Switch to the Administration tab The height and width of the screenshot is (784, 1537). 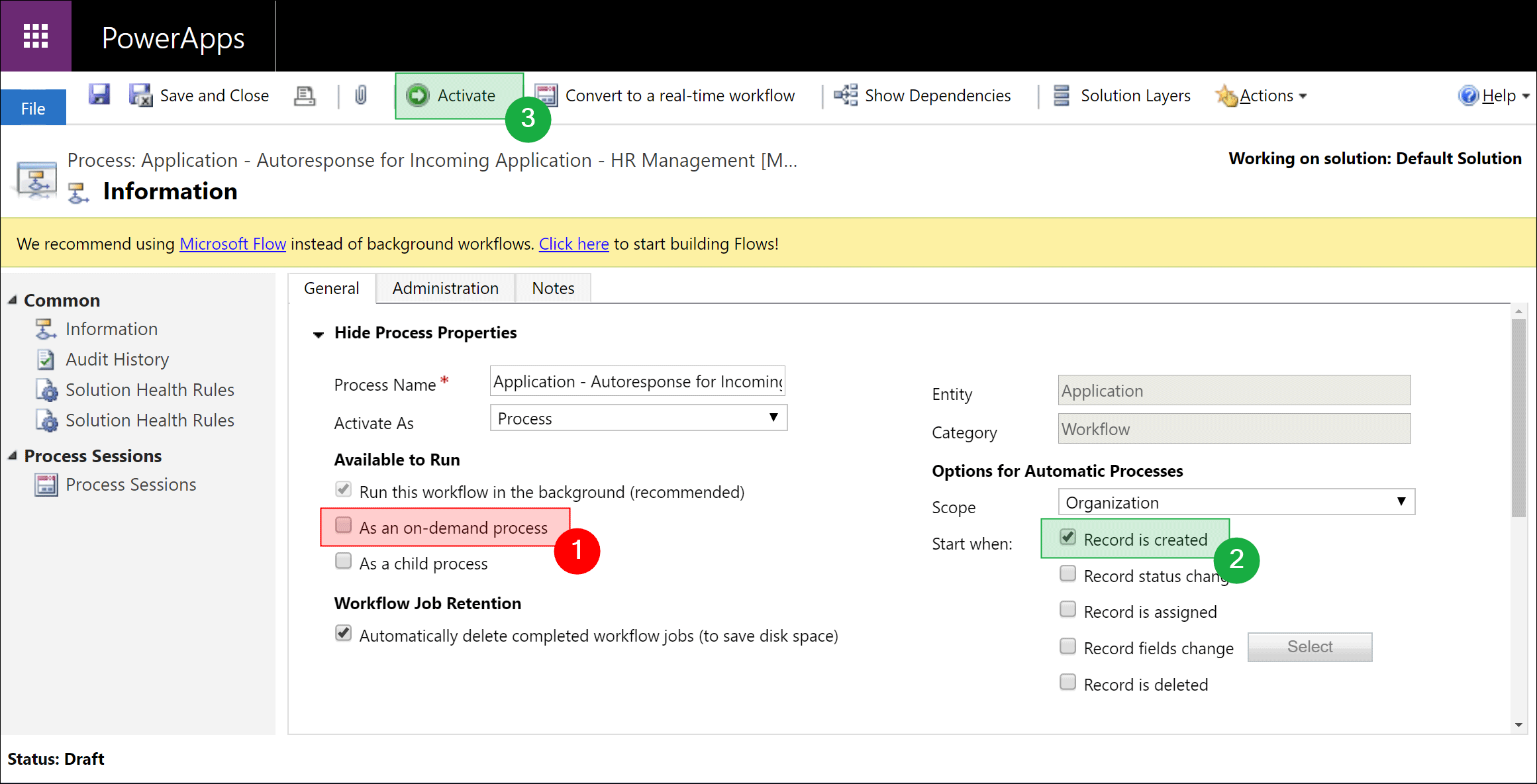pos(446,289)
